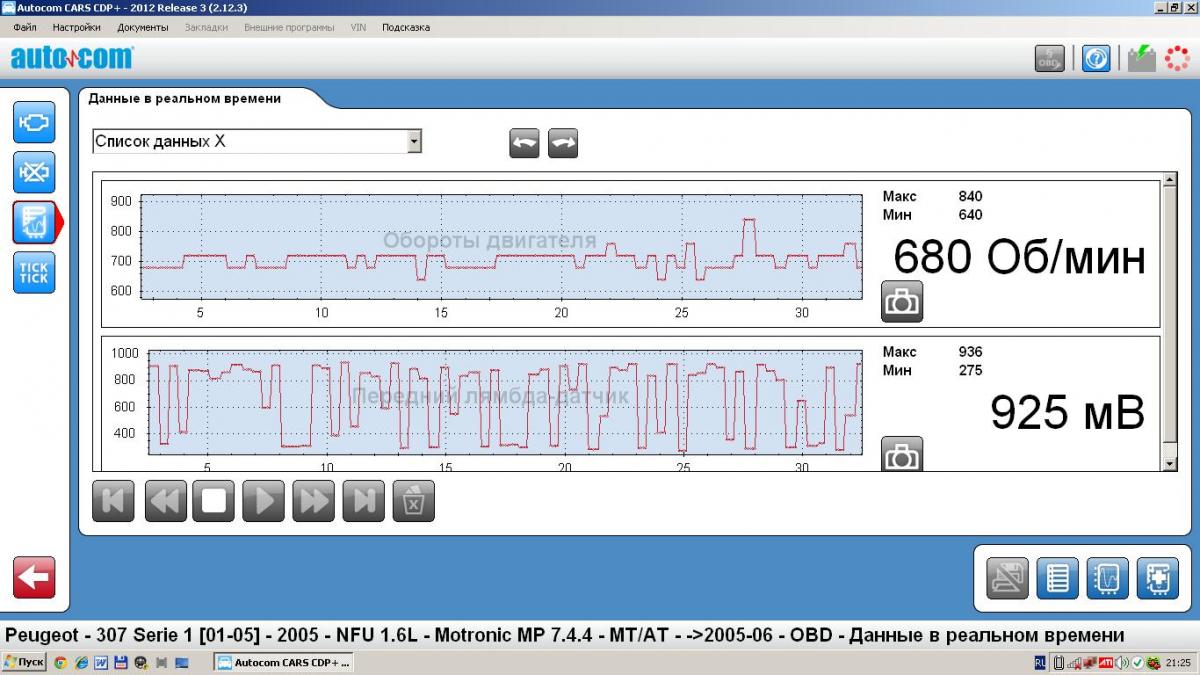Click the crossed-out engine fault codes icon
Image resolution: width=1200 pixels, height=675 pixels.
(34, 173)
